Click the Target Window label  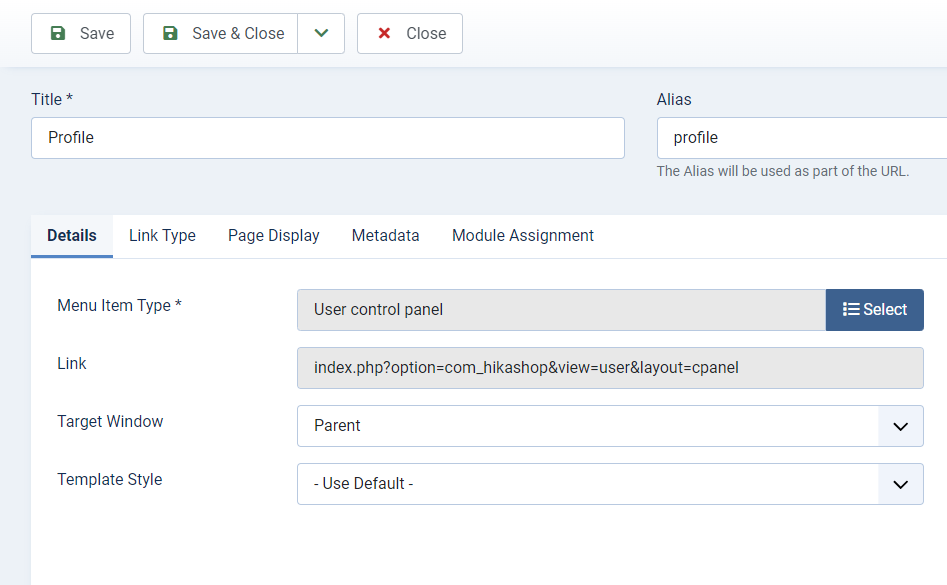tap(110, 422)
